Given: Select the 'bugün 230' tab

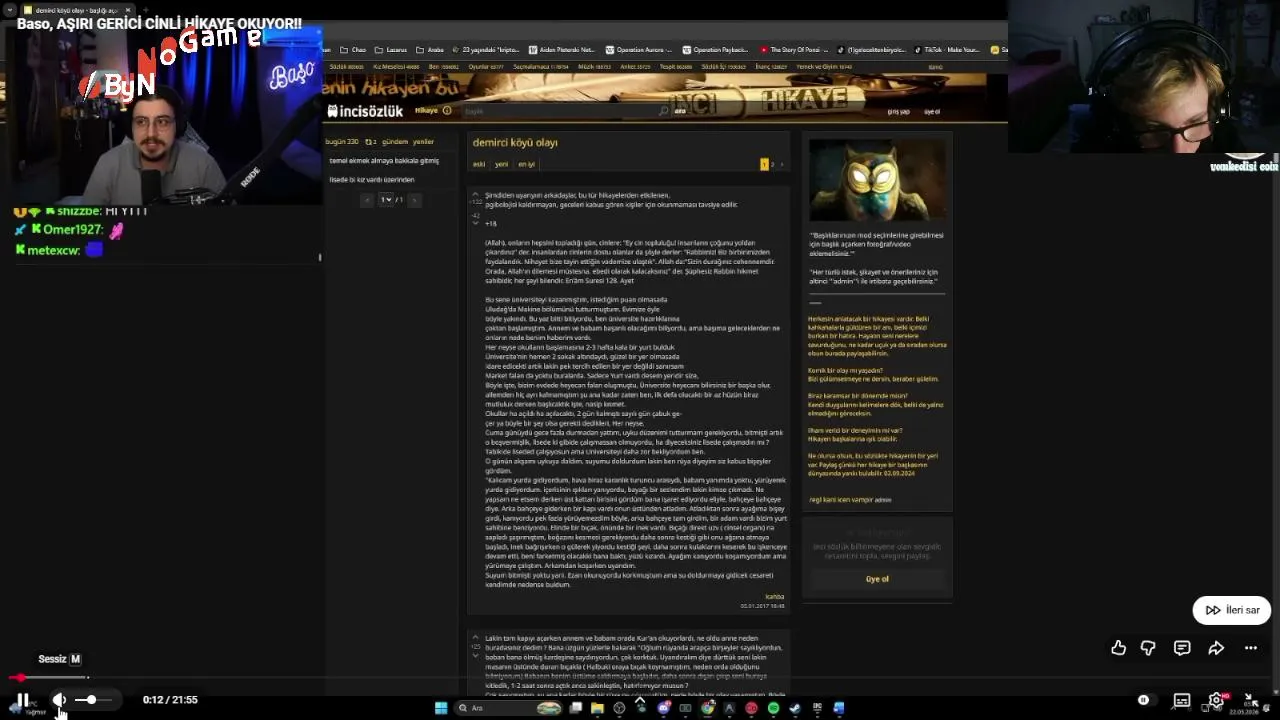Looking at the screenshot, I should [342, 142].
